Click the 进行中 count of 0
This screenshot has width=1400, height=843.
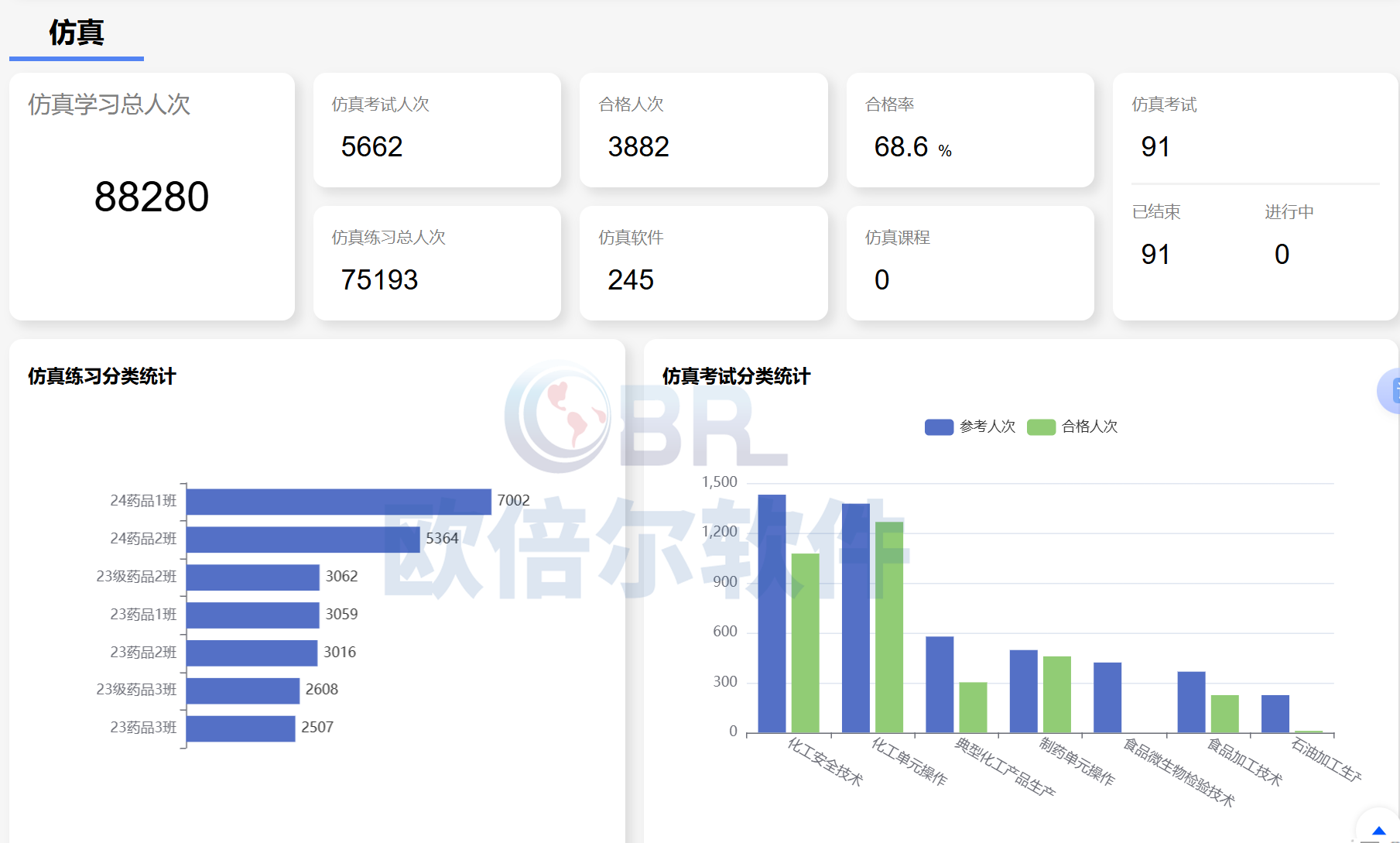tap(1282, 255)
